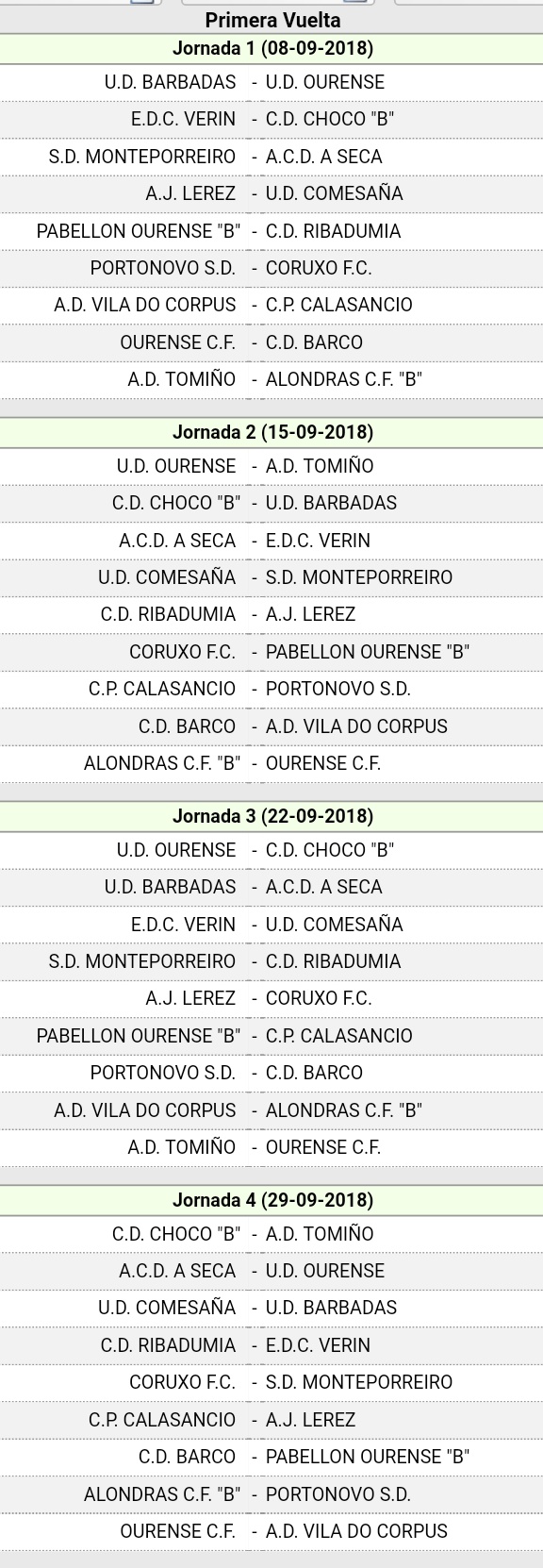Select the Jornada 2 (15-09-2018) header
The image size is (543, 1568).
click(272, 432)
